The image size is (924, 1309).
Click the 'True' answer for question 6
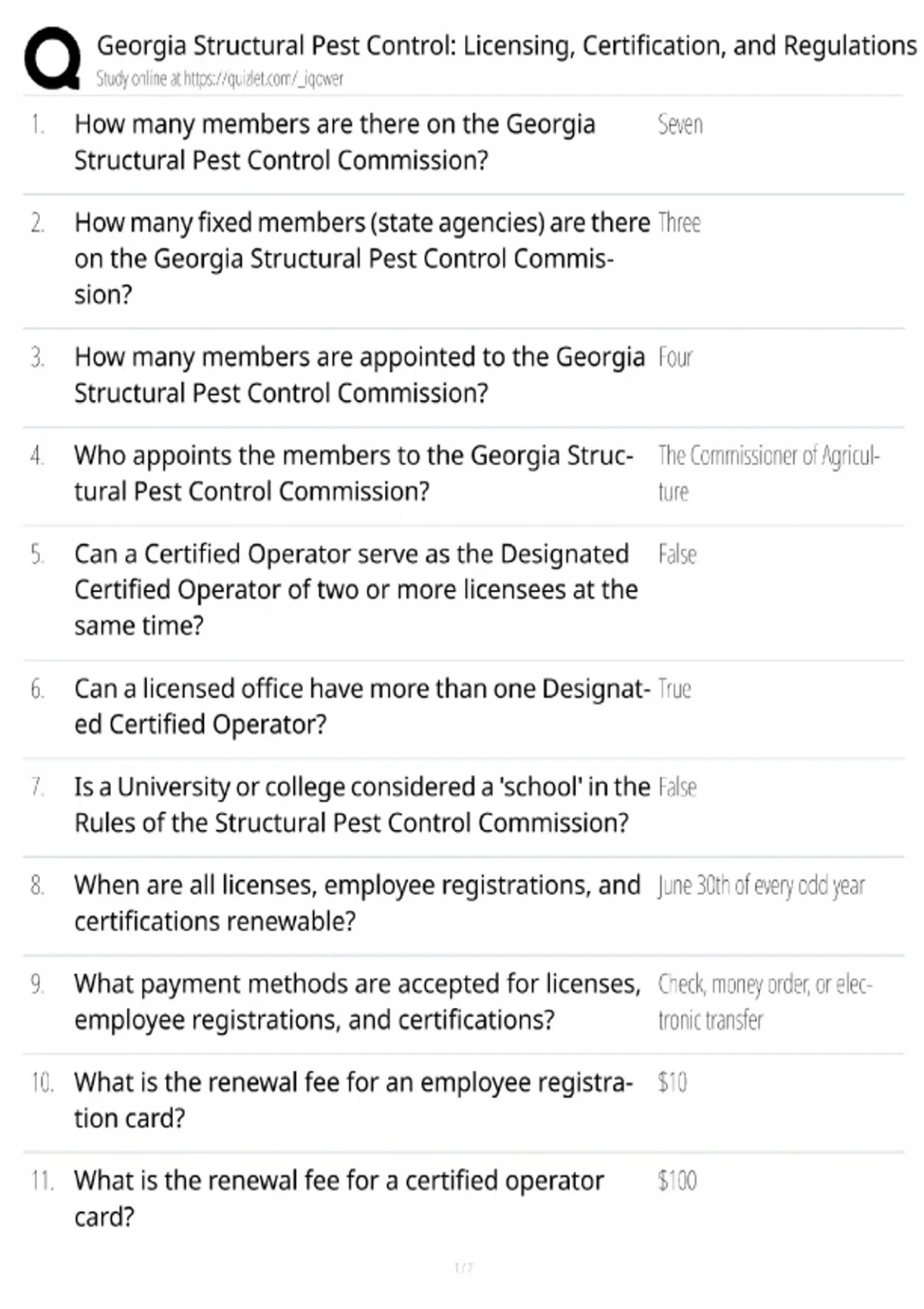coord(675,689)
